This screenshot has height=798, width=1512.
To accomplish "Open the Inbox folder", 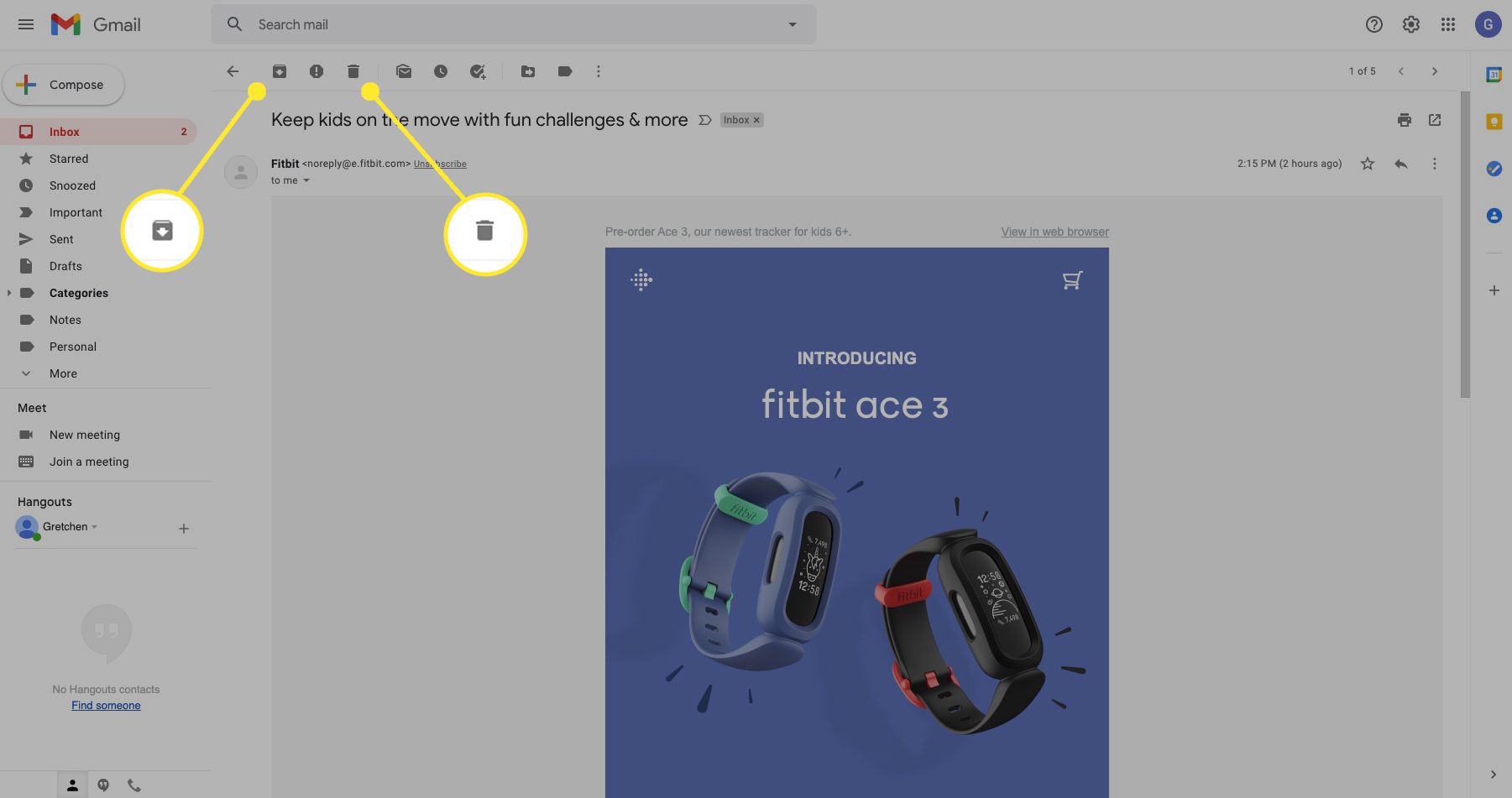I will 99,132.
